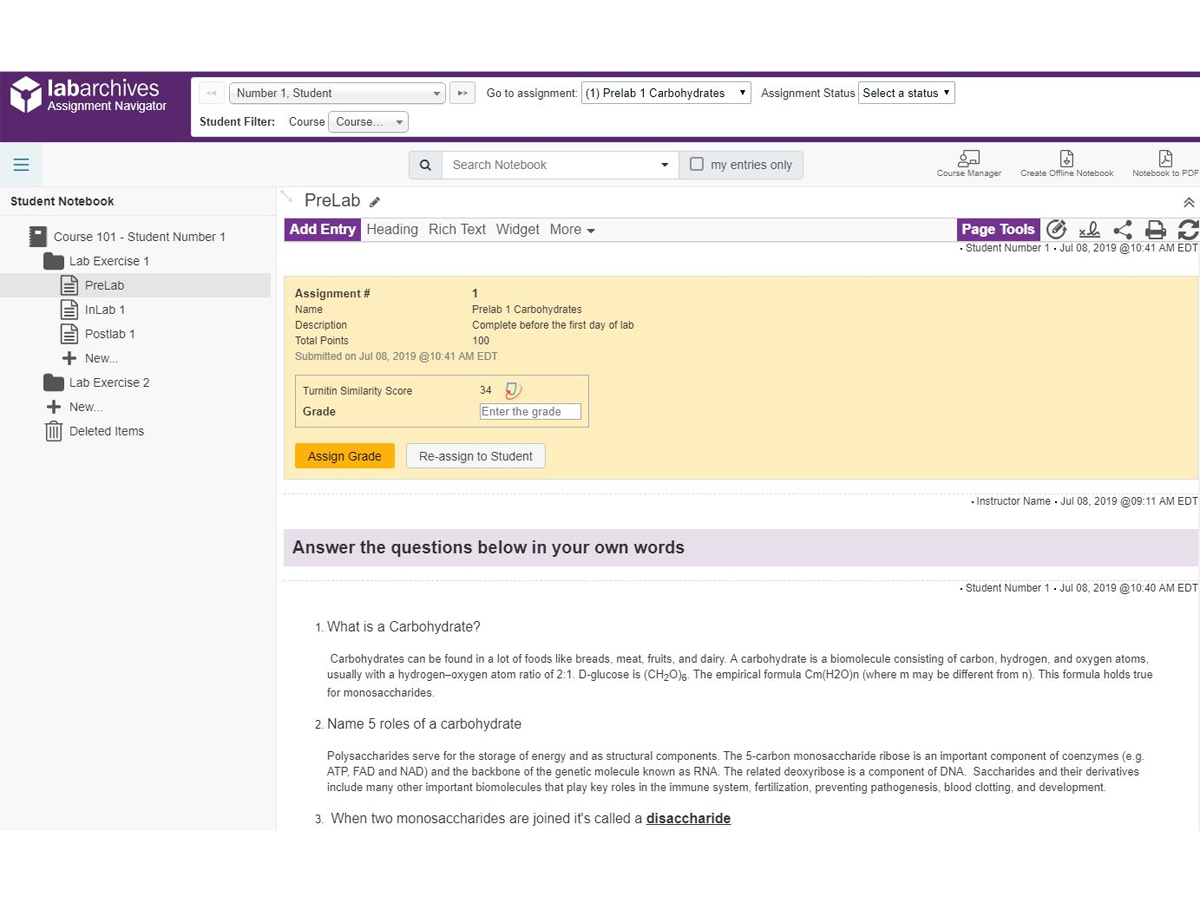Image resolution: width=1200 pixels, height=900 pixels.
Task: Open the Postlab 1 page in tree
Action: pos(109,334)
